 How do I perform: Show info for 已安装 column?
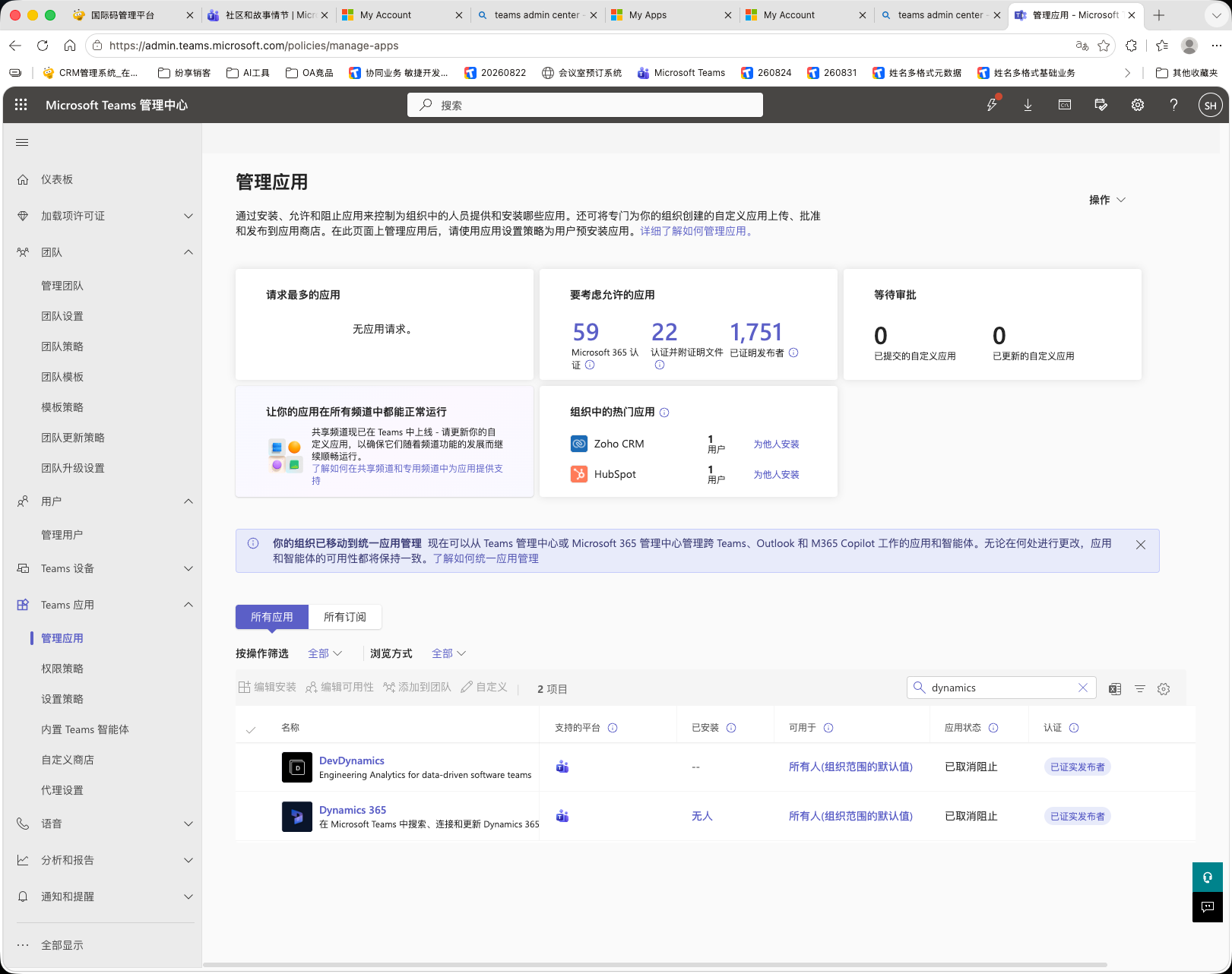click(x=731, y=728)
